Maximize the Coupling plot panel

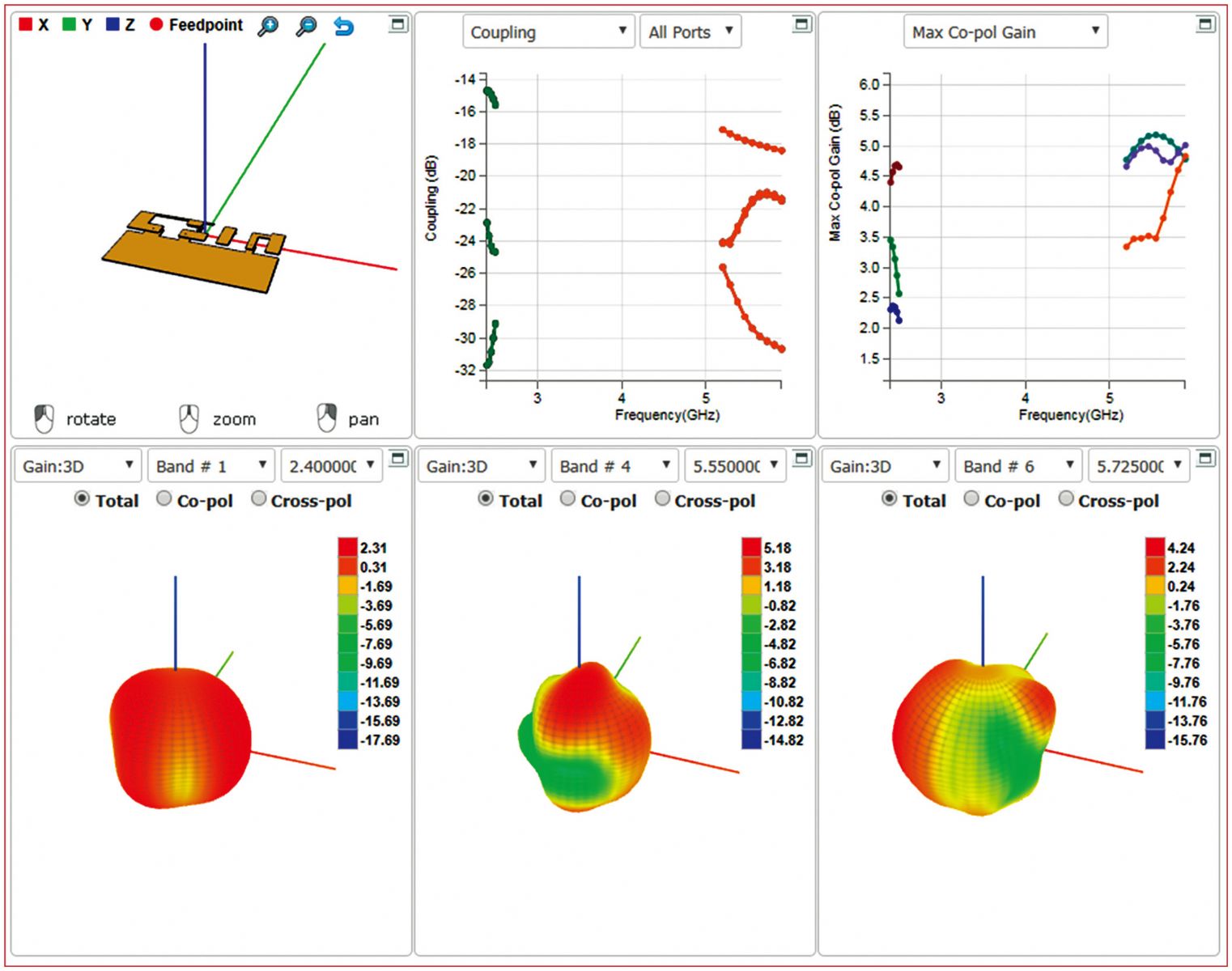801,24
